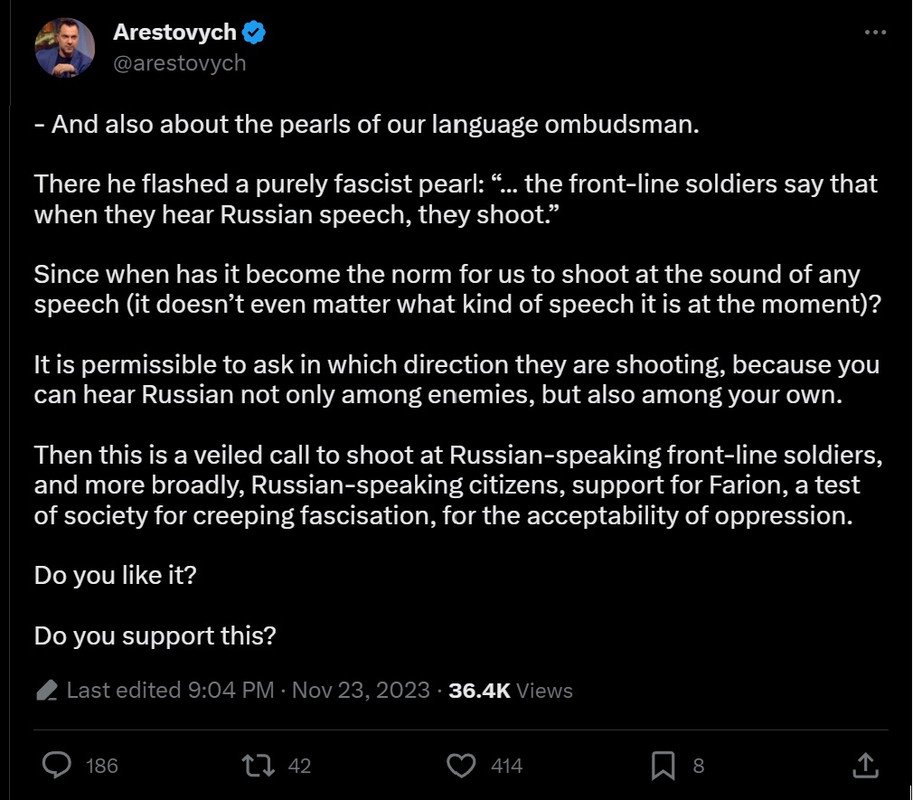Open the Arestovych profile avatar picture
This screenshot has width=913, height=800.
(x=65, y=47)
